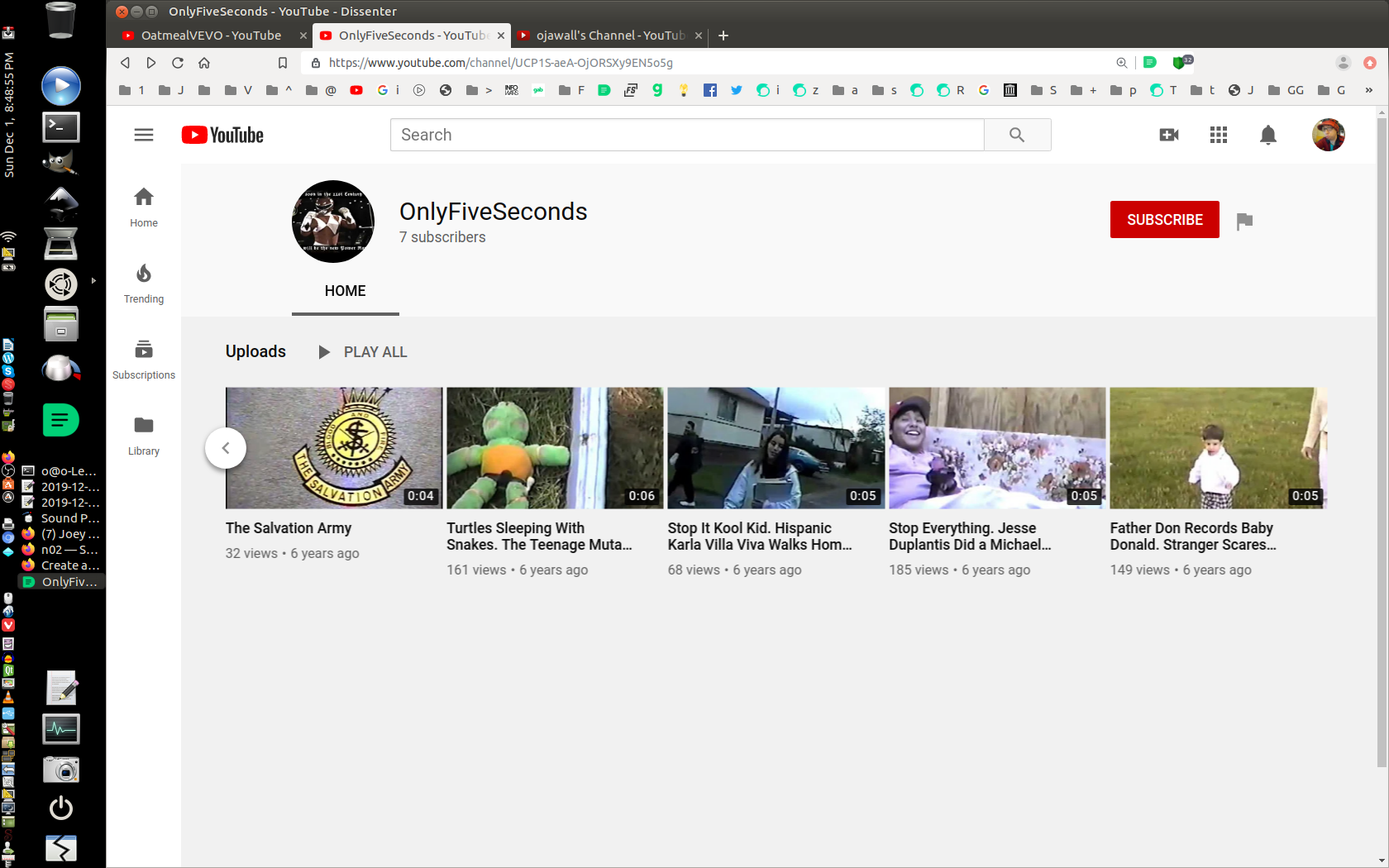Open the bookmark folder labeled a
Viewport: 1389px width, 868px height.
(x=846, y=90)
